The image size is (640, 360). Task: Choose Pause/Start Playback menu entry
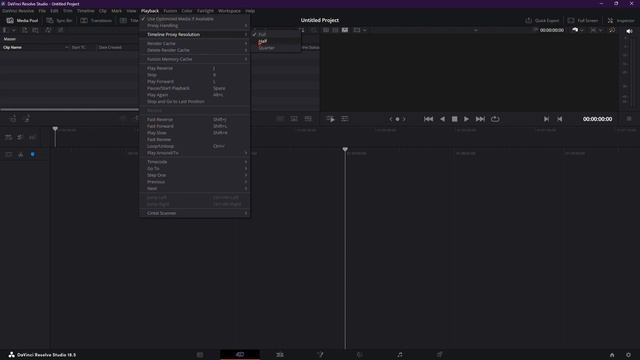coord(195,88)
